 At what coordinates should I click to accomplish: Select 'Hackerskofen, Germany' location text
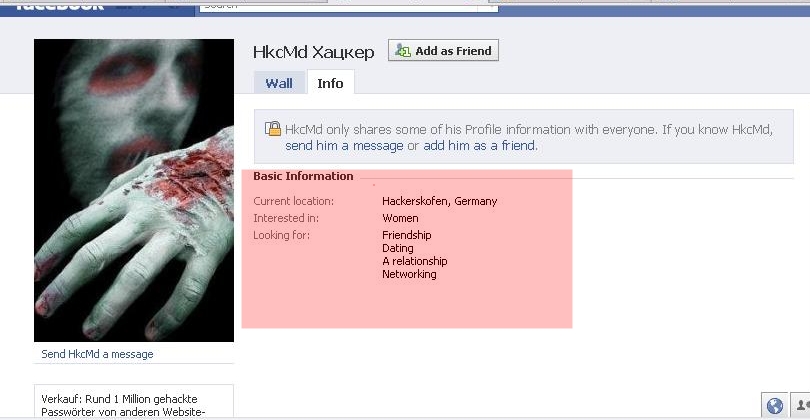pos(440,201)
